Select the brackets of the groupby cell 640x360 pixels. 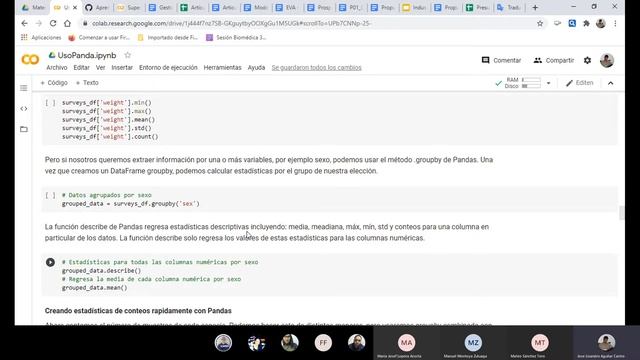51,195
